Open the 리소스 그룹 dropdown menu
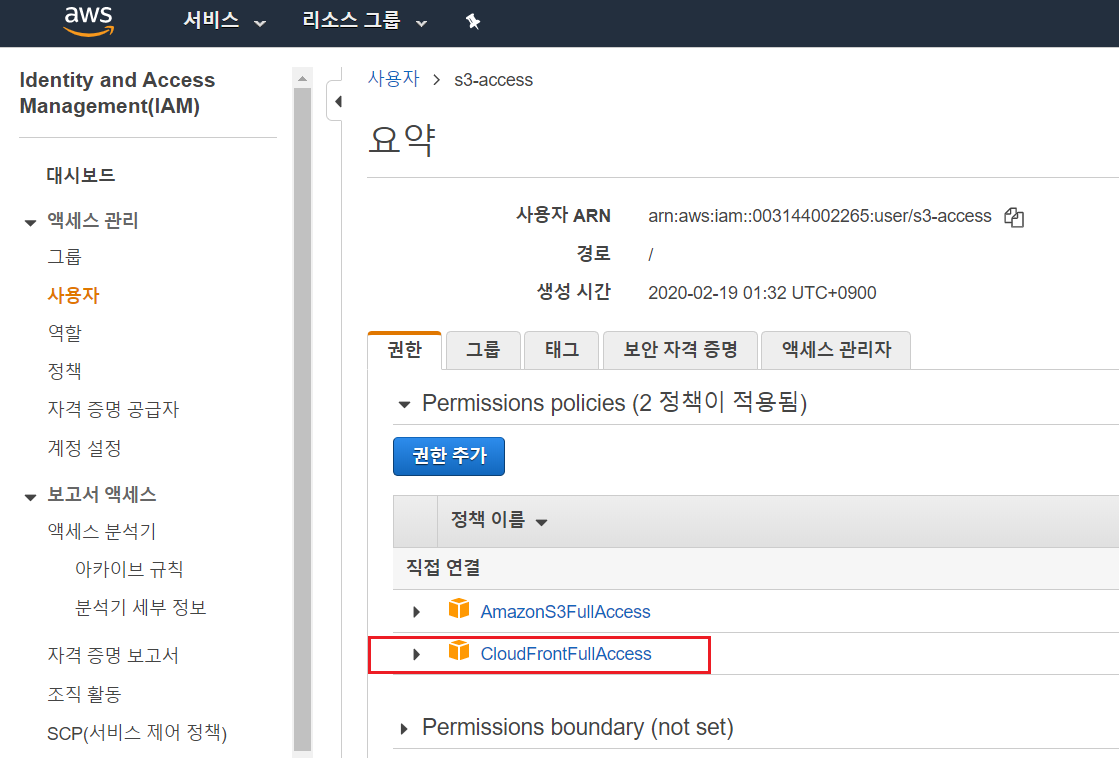The height and width of the screenshot is (758, 1119). 365,21
